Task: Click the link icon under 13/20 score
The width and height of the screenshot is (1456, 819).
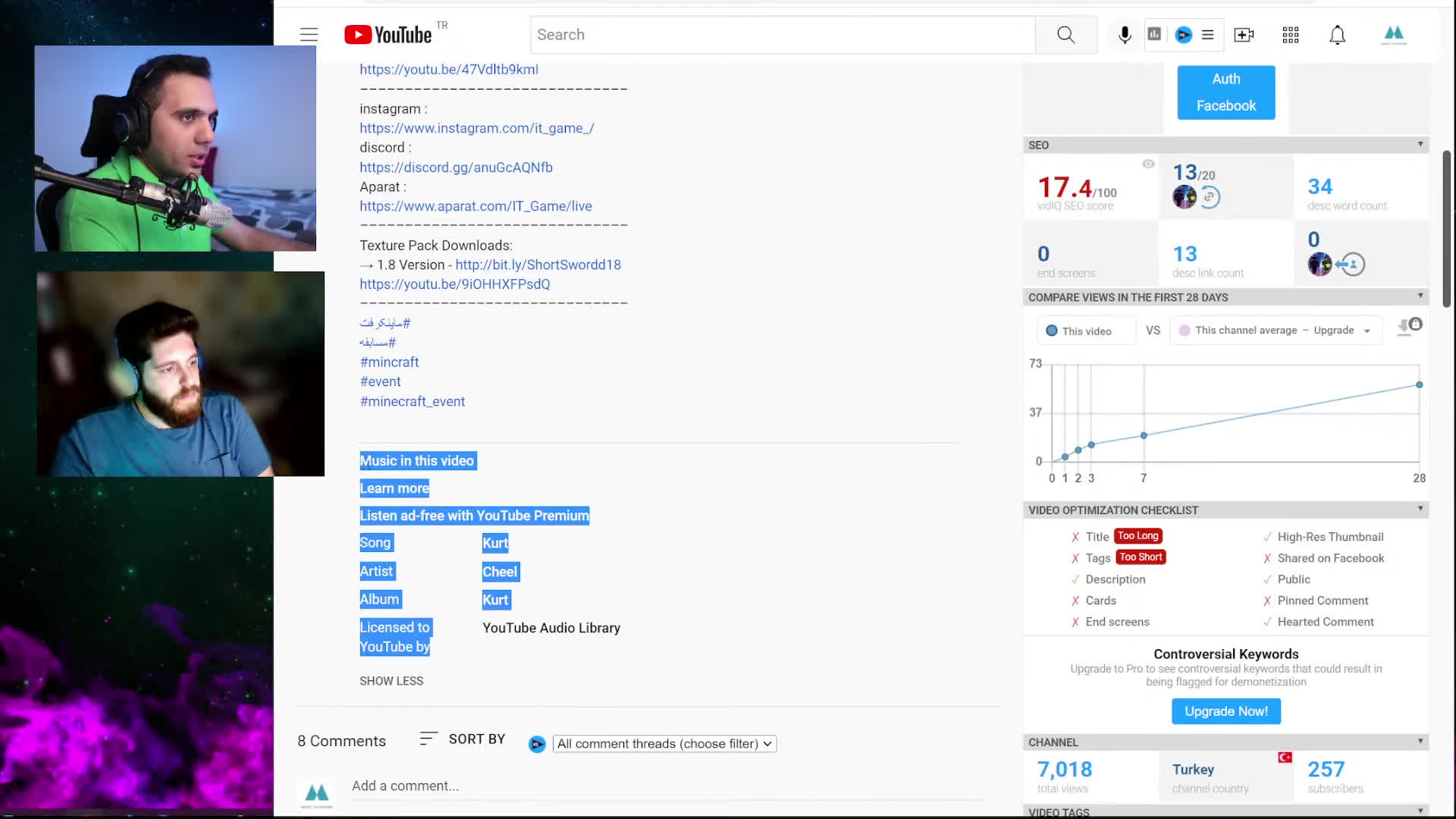Action: (1210, 197)
